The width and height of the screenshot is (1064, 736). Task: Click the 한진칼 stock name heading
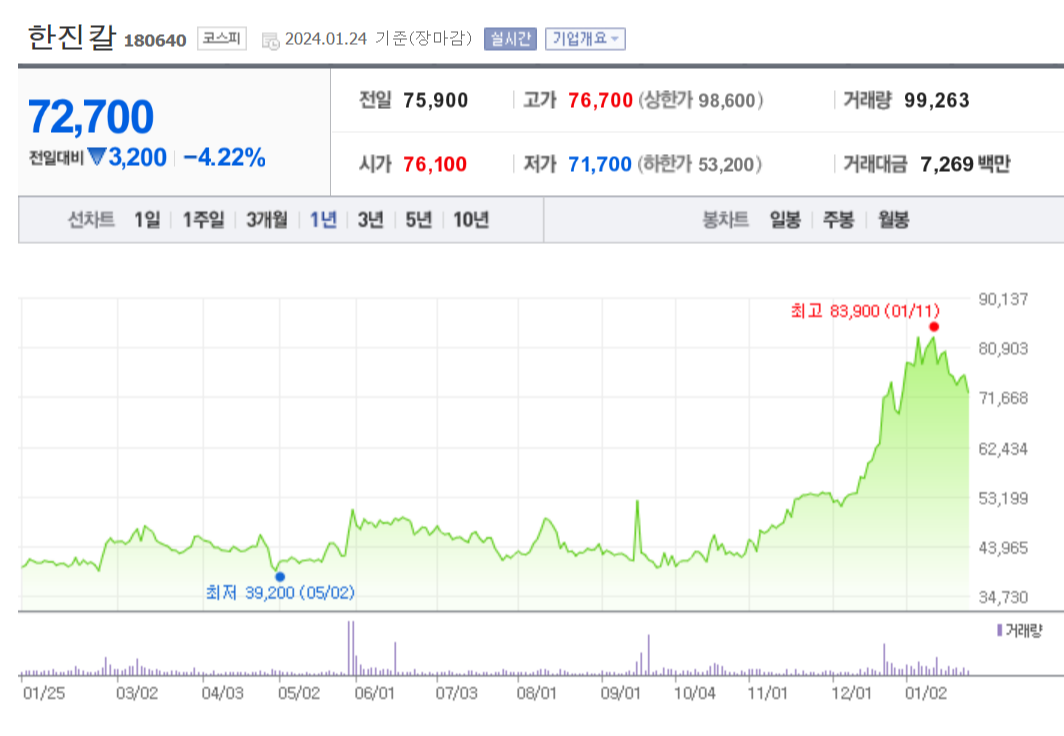(x=71, y=37)
